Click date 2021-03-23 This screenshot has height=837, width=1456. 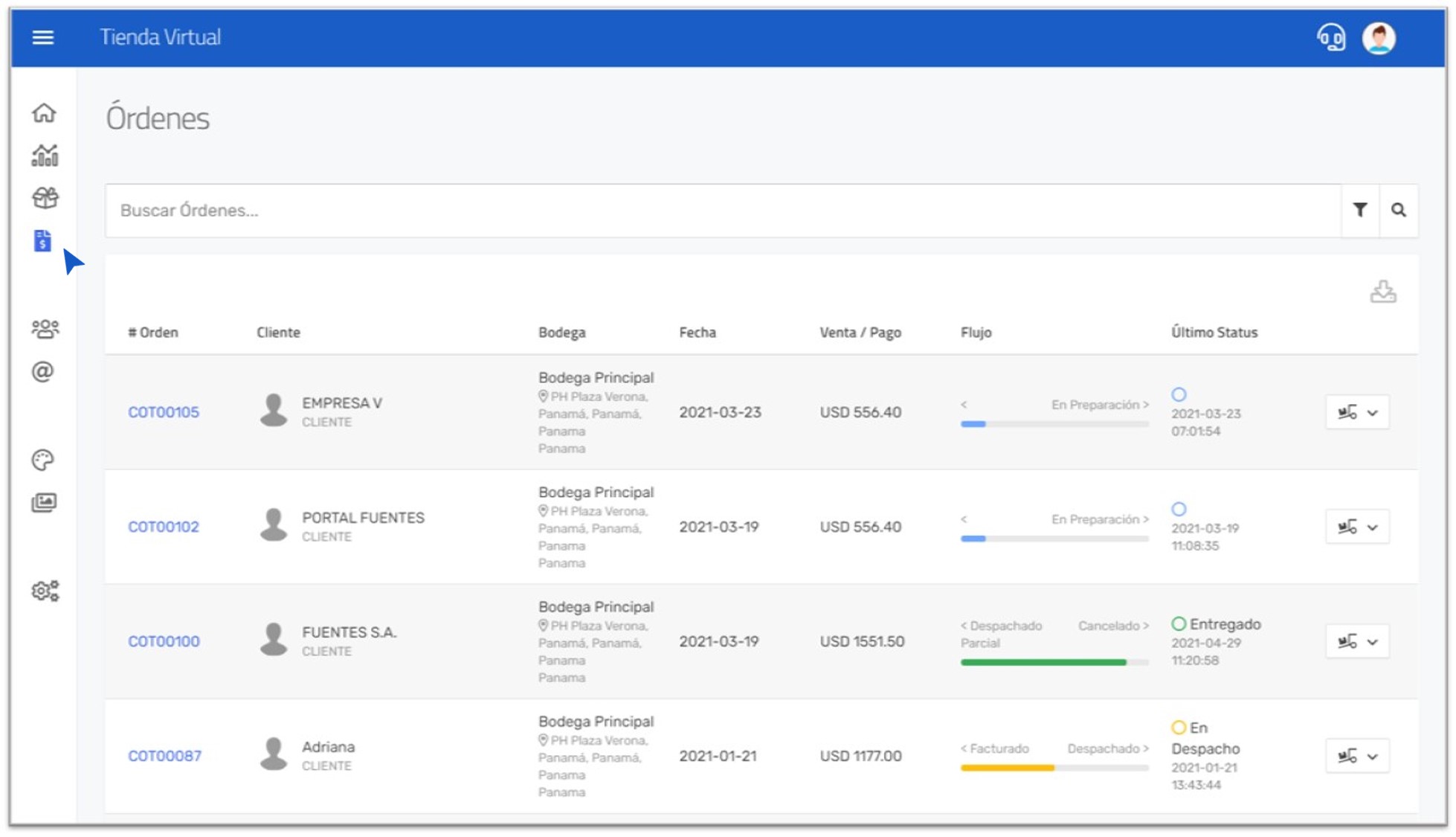(720, 412)
